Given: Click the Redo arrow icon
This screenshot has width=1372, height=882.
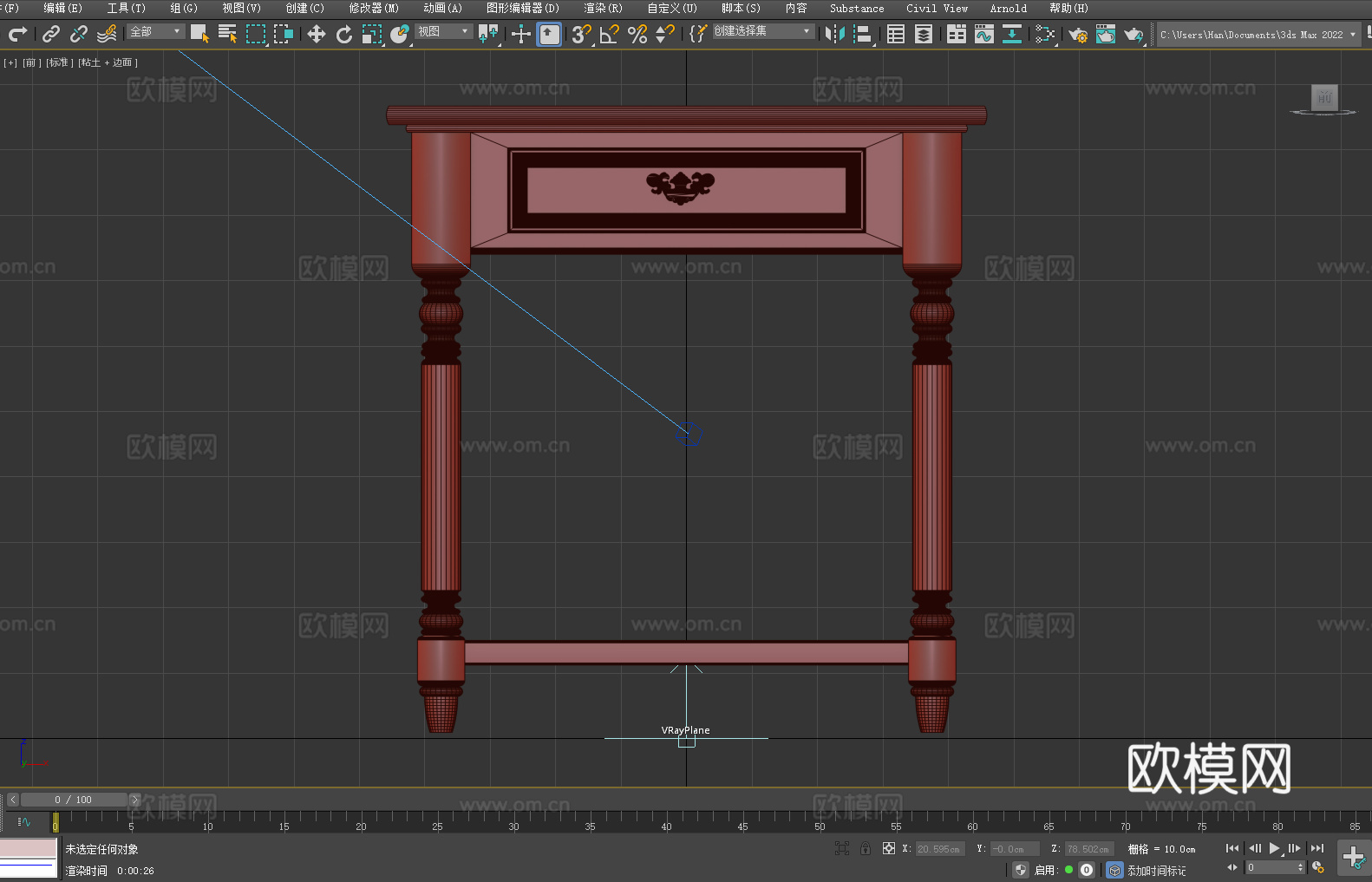Looking at the screenshot, I should (x=17, y=34).
